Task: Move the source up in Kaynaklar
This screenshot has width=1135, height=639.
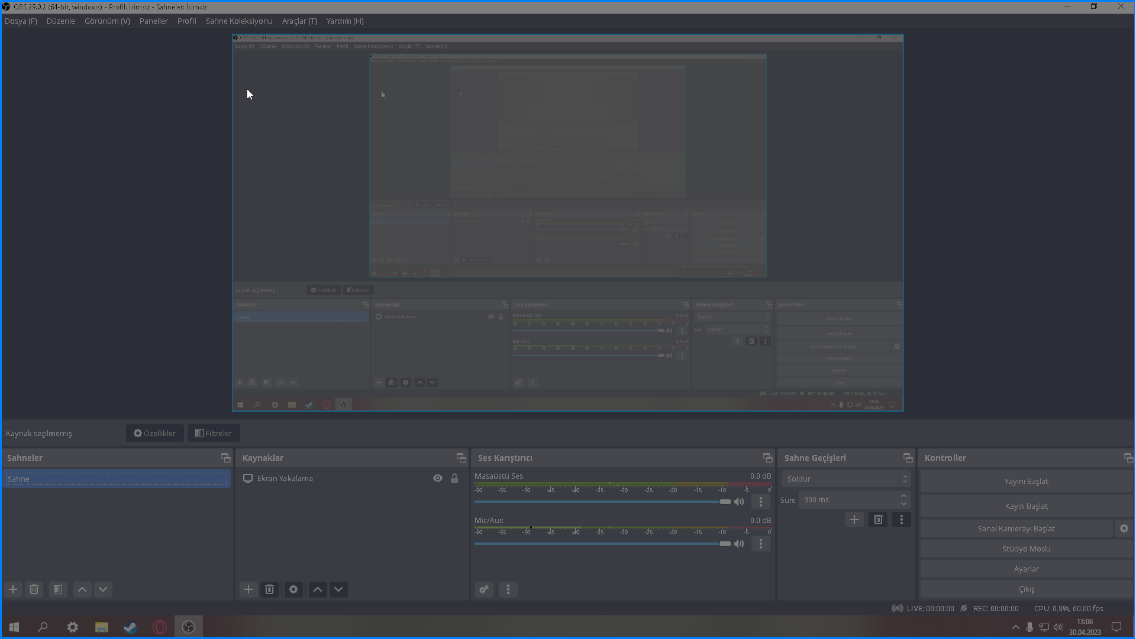Action: click(317, 589)
